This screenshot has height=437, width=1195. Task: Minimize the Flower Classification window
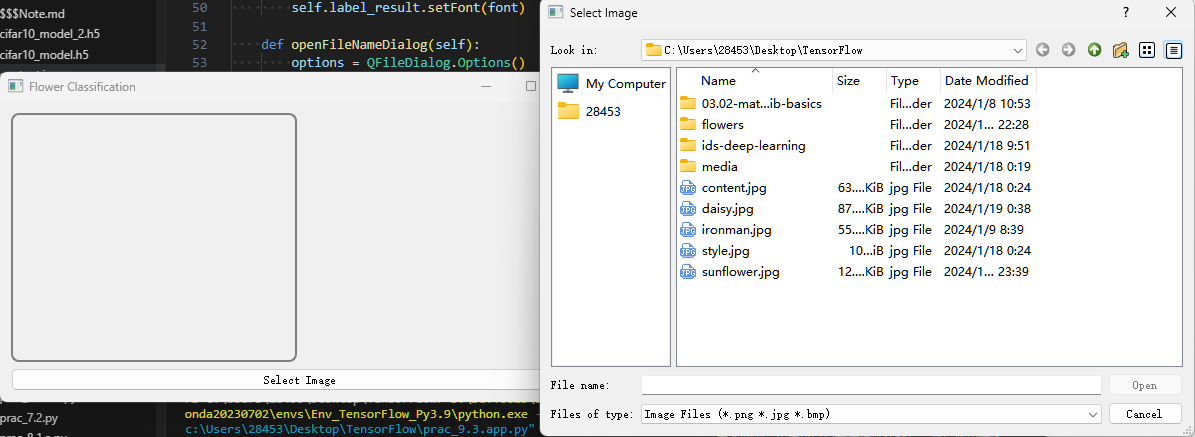click(485, 86)
